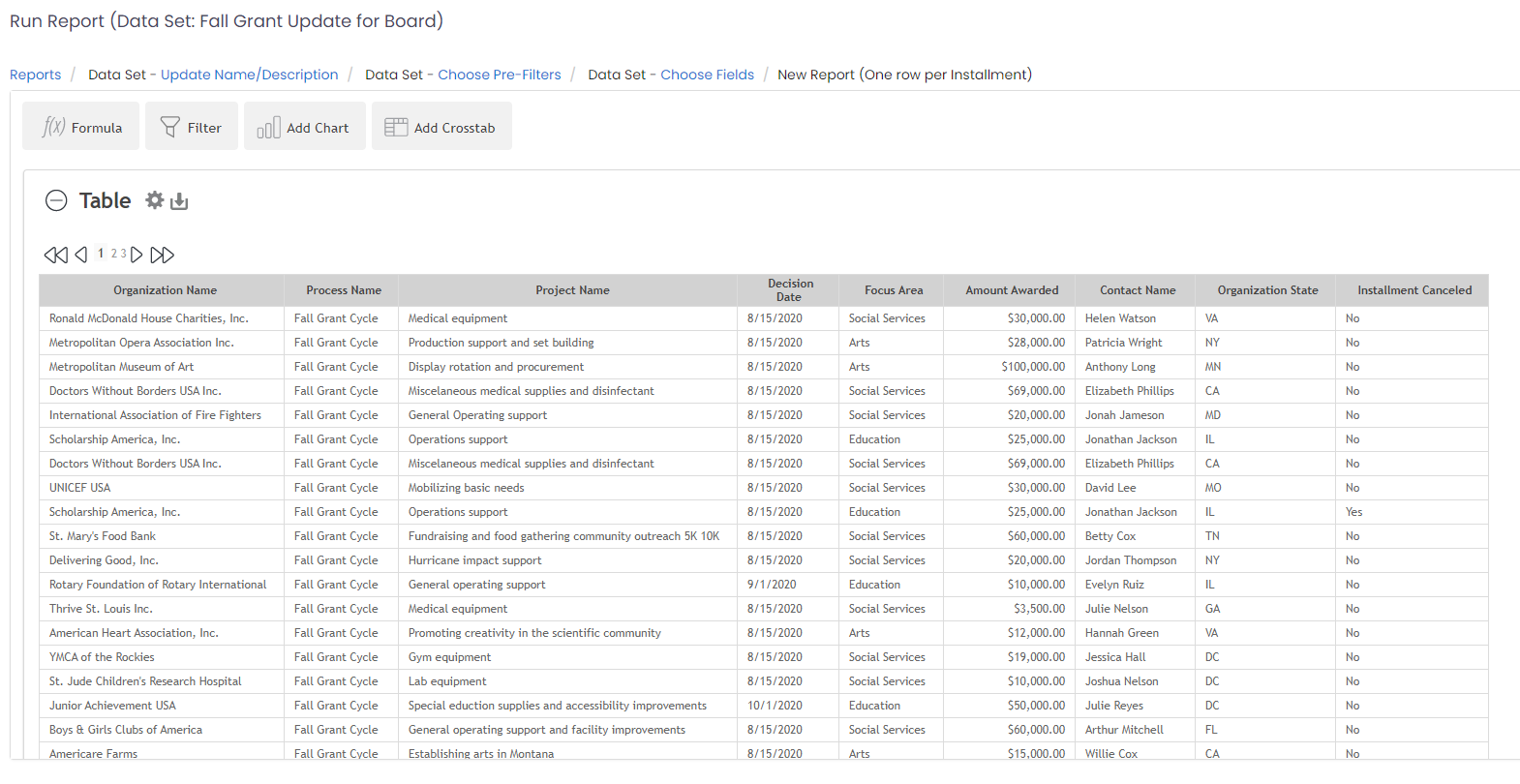Click 'Gym equipment' project cell

pyautogui.click(x=568, y=657)
